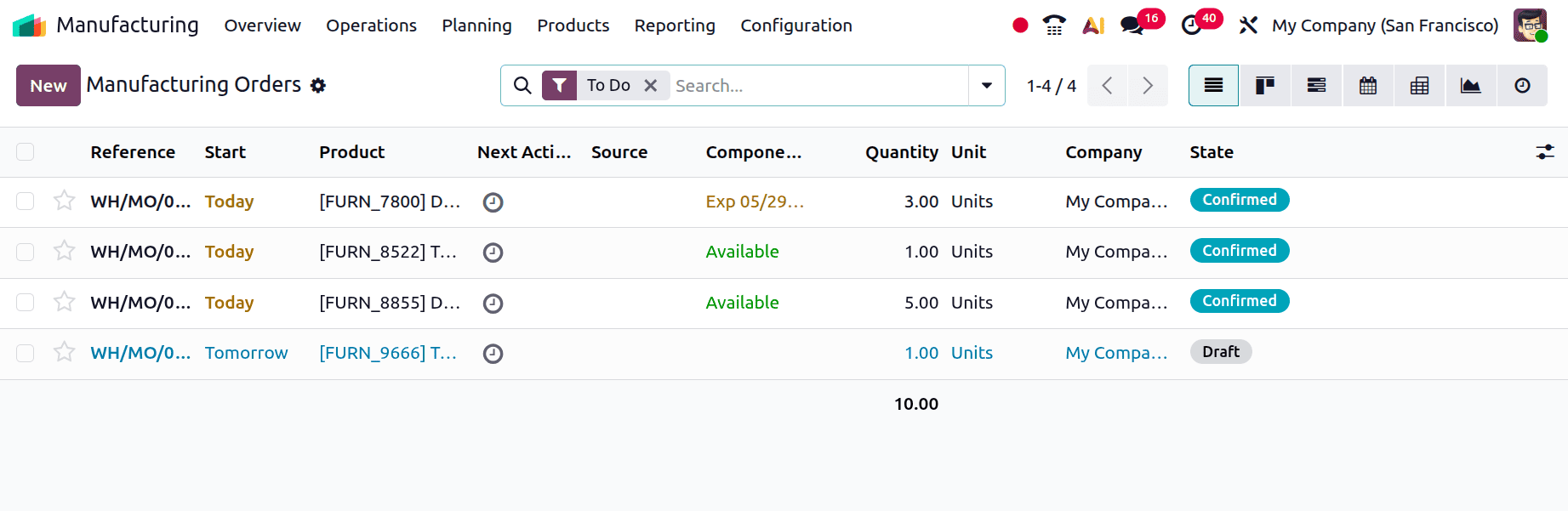Switch to calendar view
The image size is (1568, 511).
click(1368, 85)
